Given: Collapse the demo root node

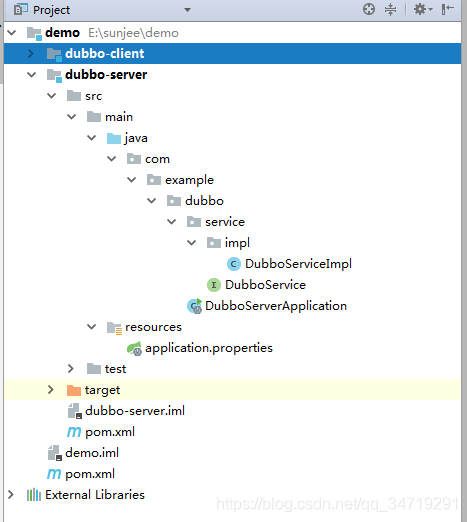Looking at the screenshot, I should (12, 33).
